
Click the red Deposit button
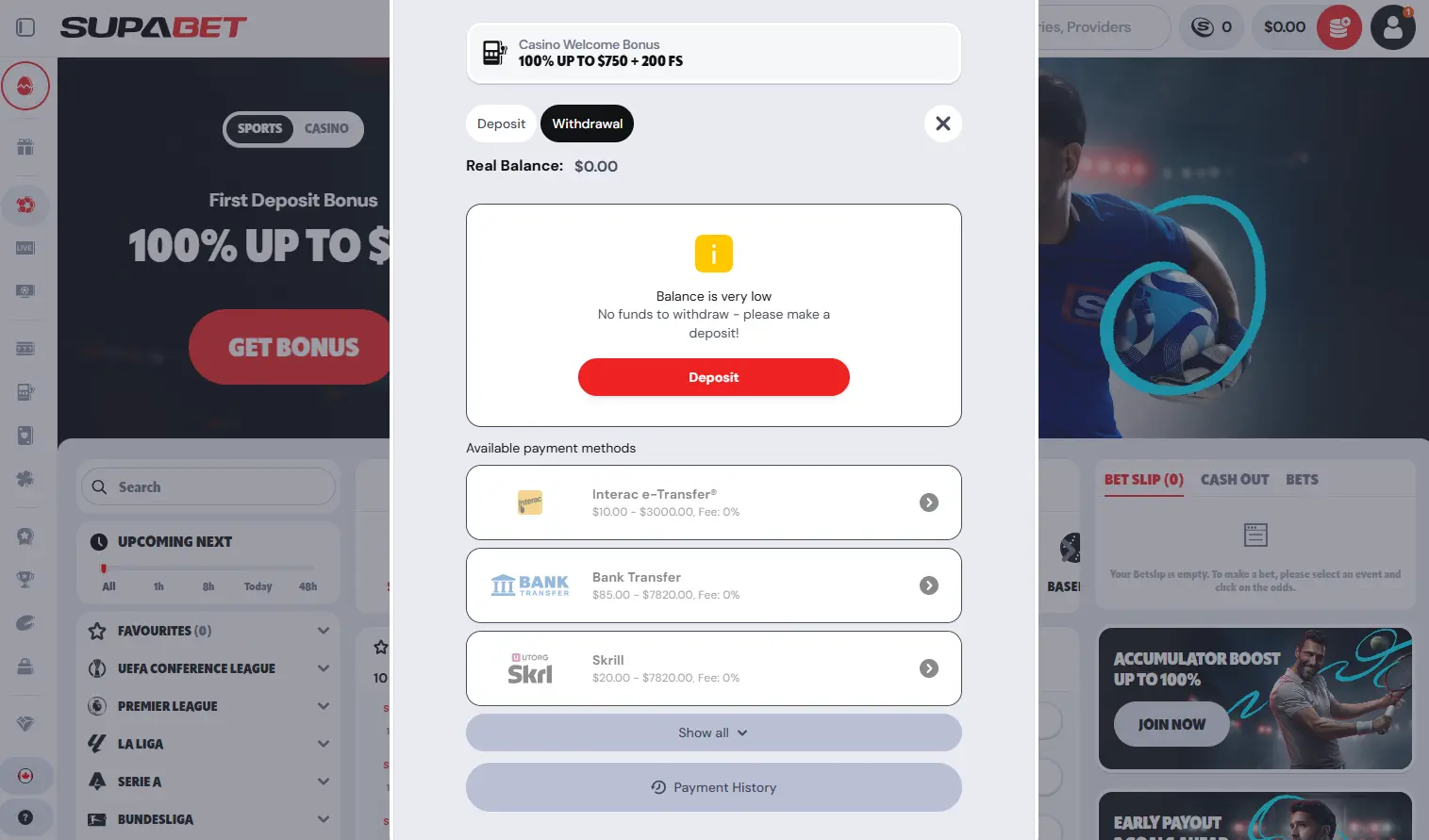(x=714, y=377)
